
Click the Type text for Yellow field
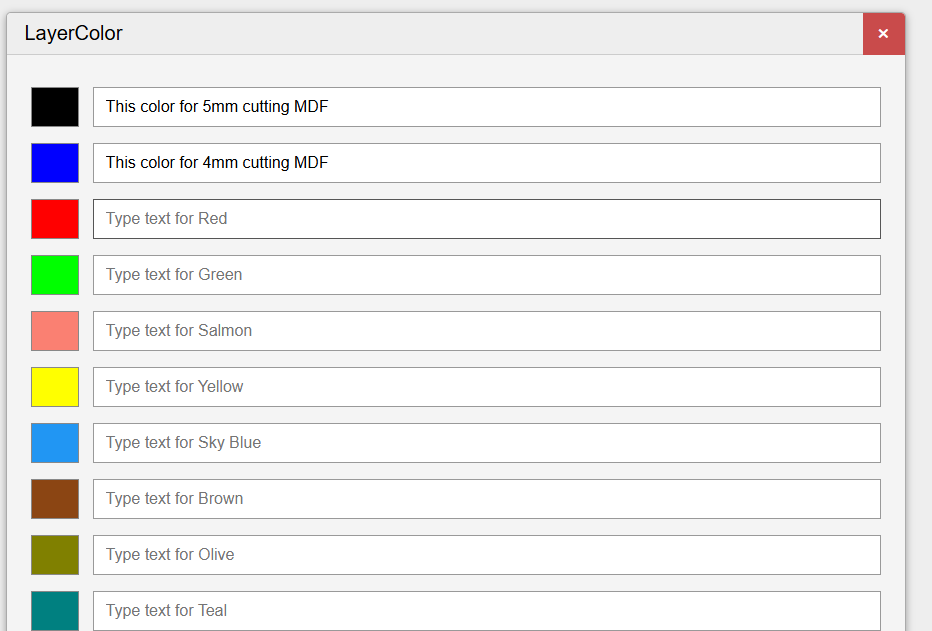click(487, 387)
